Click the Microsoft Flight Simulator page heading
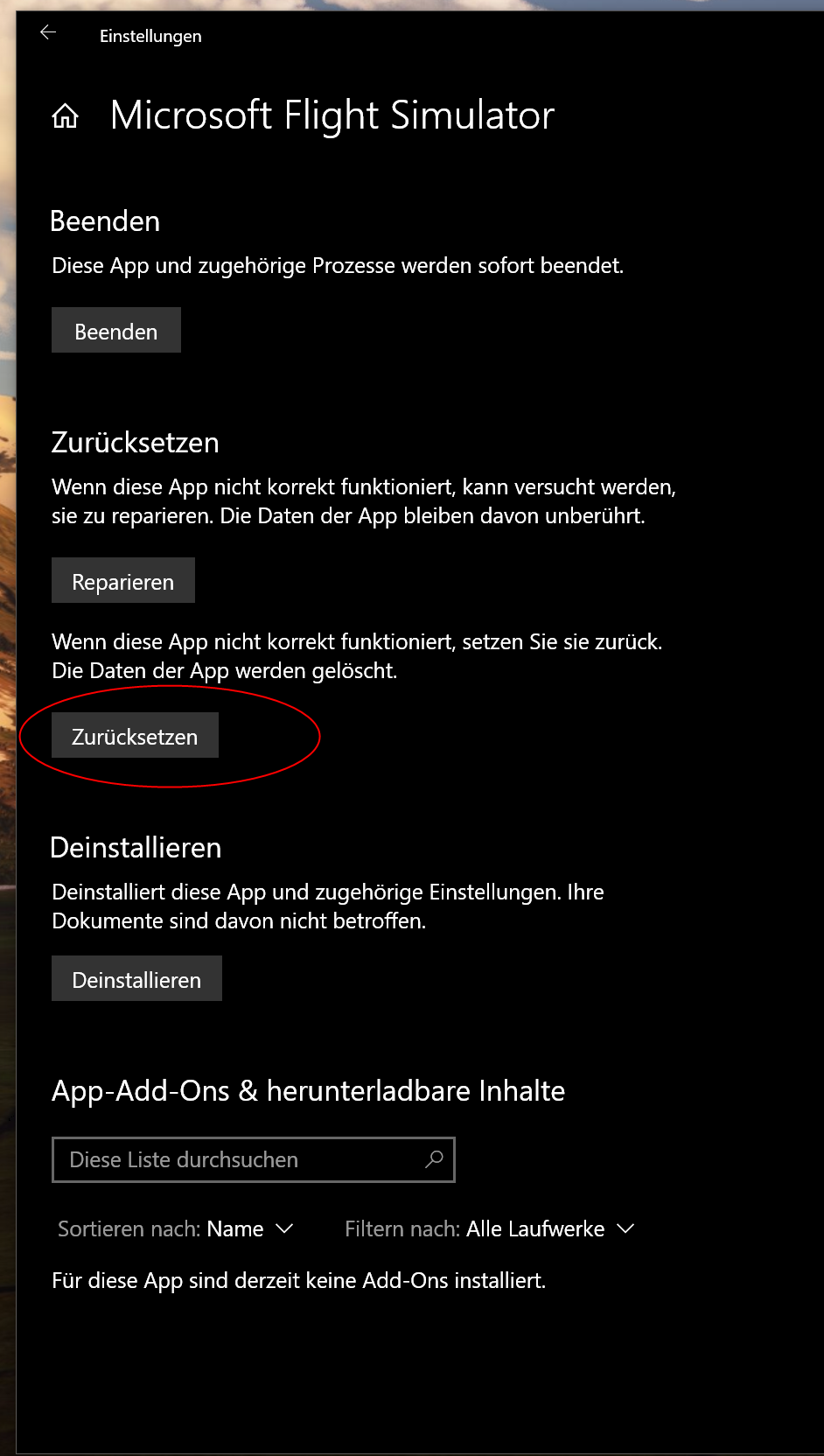This screenshot has height=1456, width=824. [x=332, y=115]
